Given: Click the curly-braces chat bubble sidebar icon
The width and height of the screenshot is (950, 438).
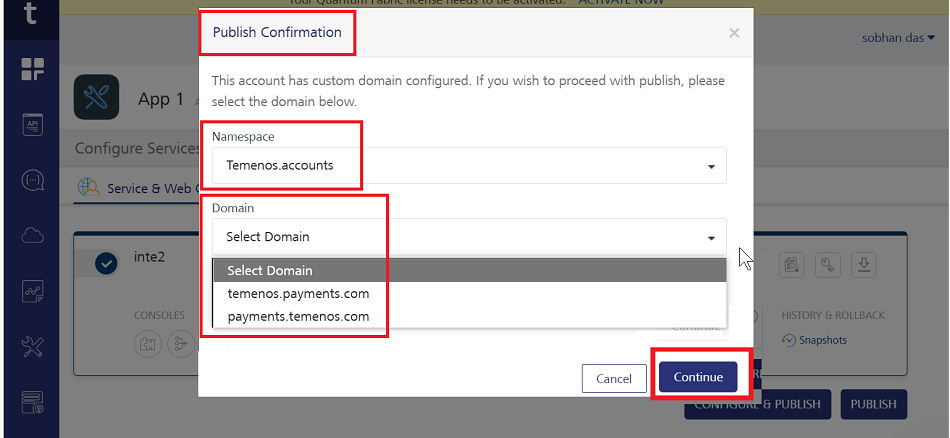Looking at the screenshot, I should click(33, 180).
